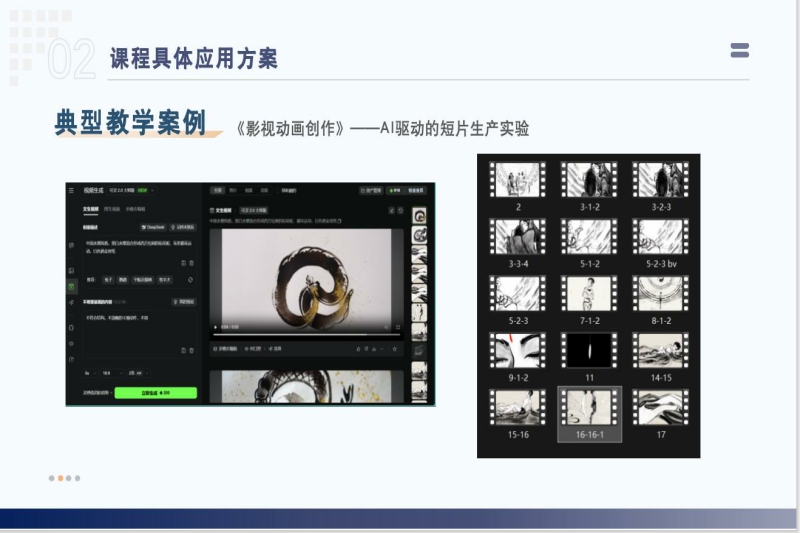Select the film clip labeled 16-16-1
This screenshot has height=533, width=800.
[x=589, y=412]
